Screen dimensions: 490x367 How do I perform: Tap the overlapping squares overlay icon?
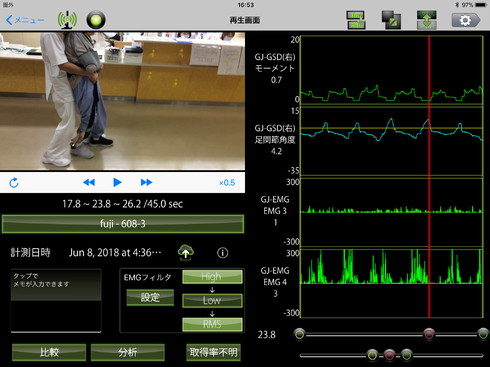391,20
